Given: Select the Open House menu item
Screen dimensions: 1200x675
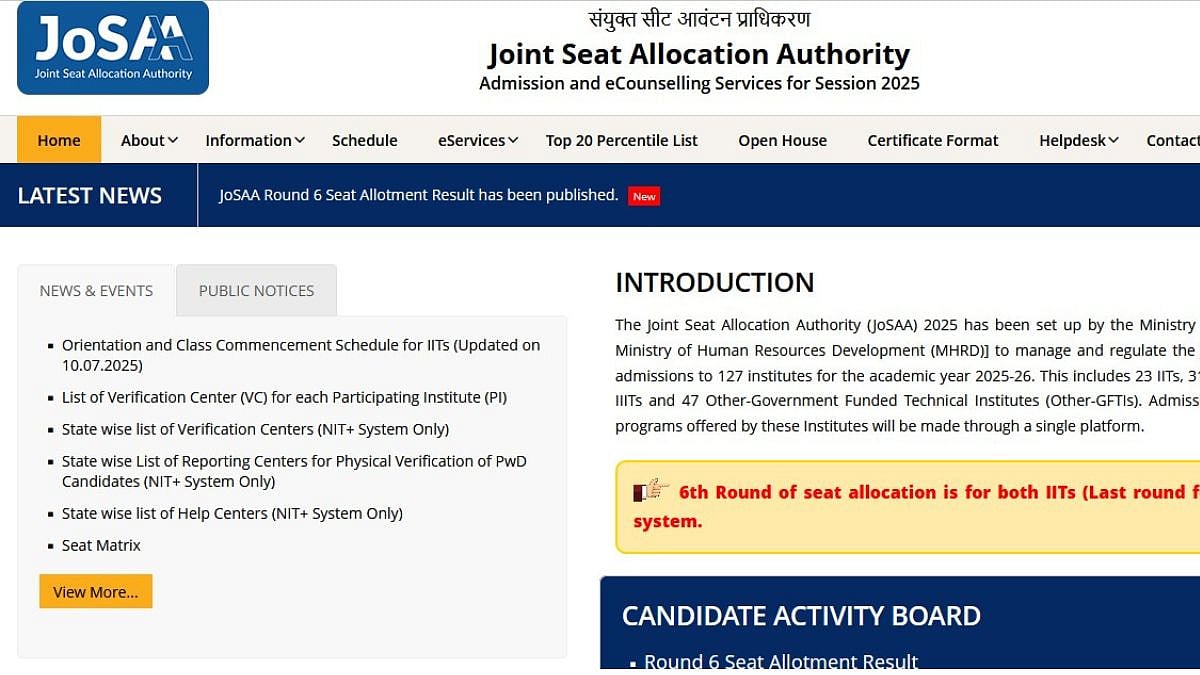Looking at the screenshot, I should (783, 140).
